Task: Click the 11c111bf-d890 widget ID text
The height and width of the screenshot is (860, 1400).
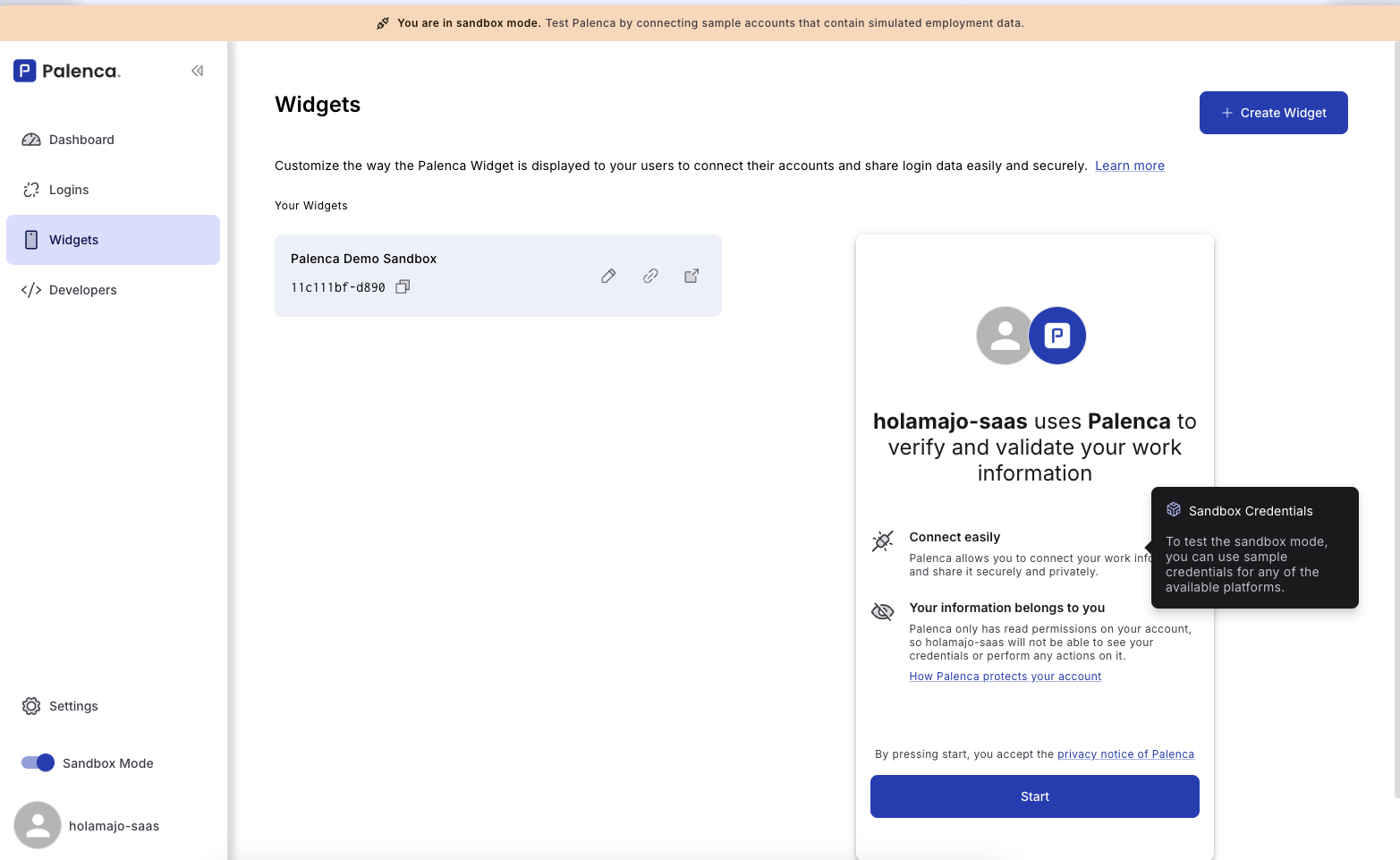Action: [x=338, y=287]
